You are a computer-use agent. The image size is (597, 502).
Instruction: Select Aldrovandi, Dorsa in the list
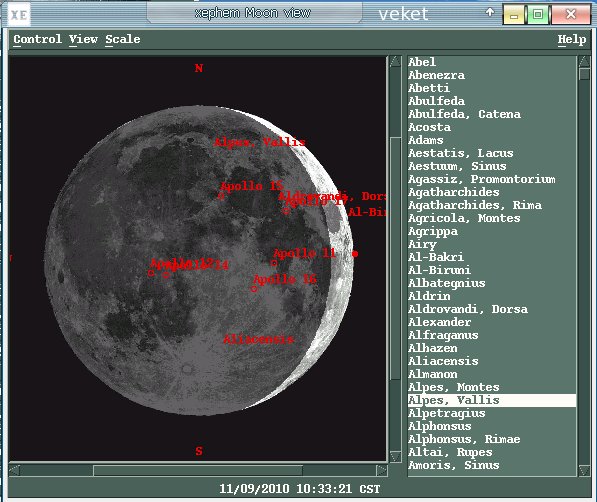(x=492, y=309)
